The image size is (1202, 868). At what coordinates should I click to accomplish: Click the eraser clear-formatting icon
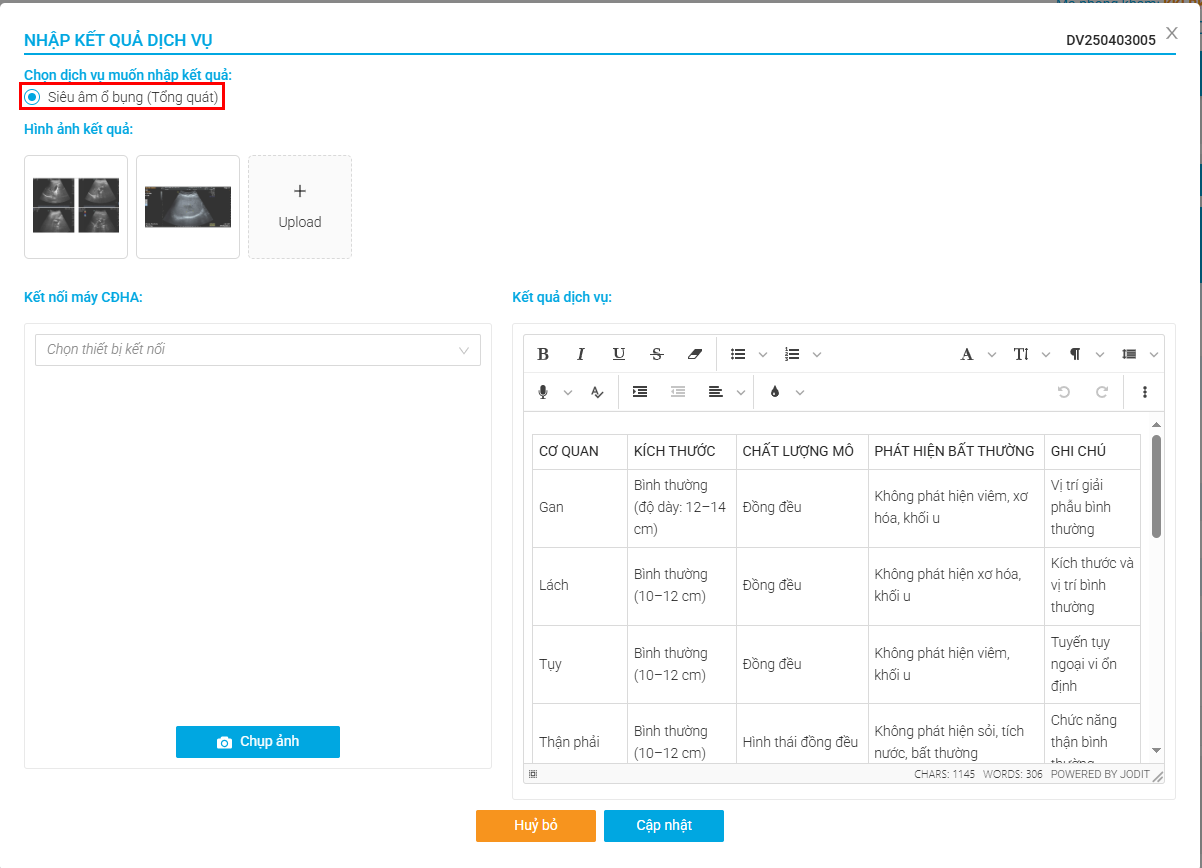(695, 354)
